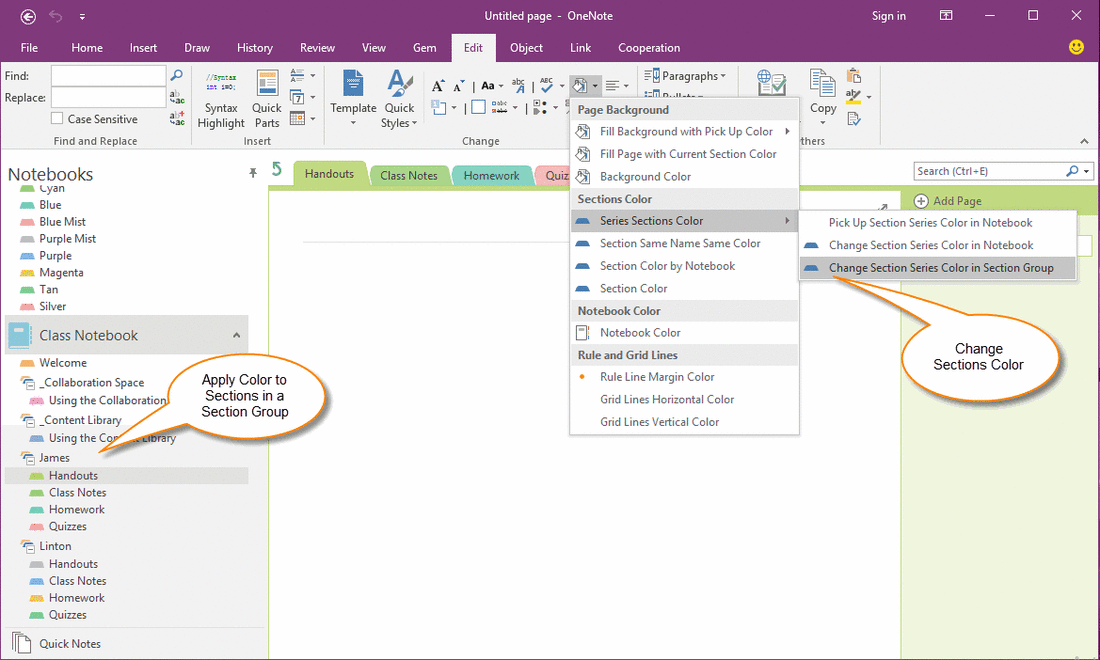Switch to the Gem ribbon tab
Viewport: 1100px width, 660px height.
(424, 48)
